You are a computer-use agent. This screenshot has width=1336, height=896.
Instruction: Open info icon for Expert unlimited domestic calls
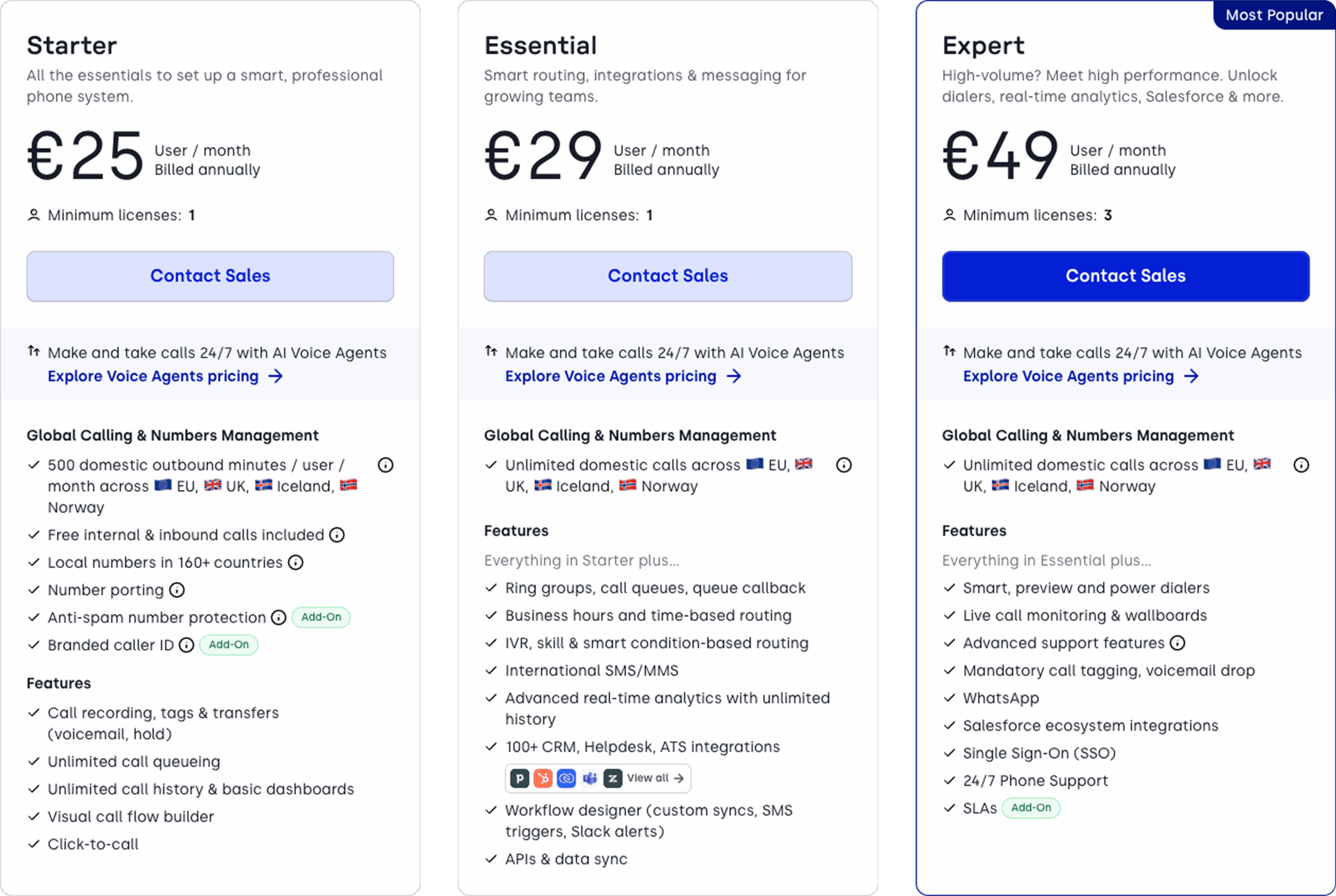point(1301,465)
